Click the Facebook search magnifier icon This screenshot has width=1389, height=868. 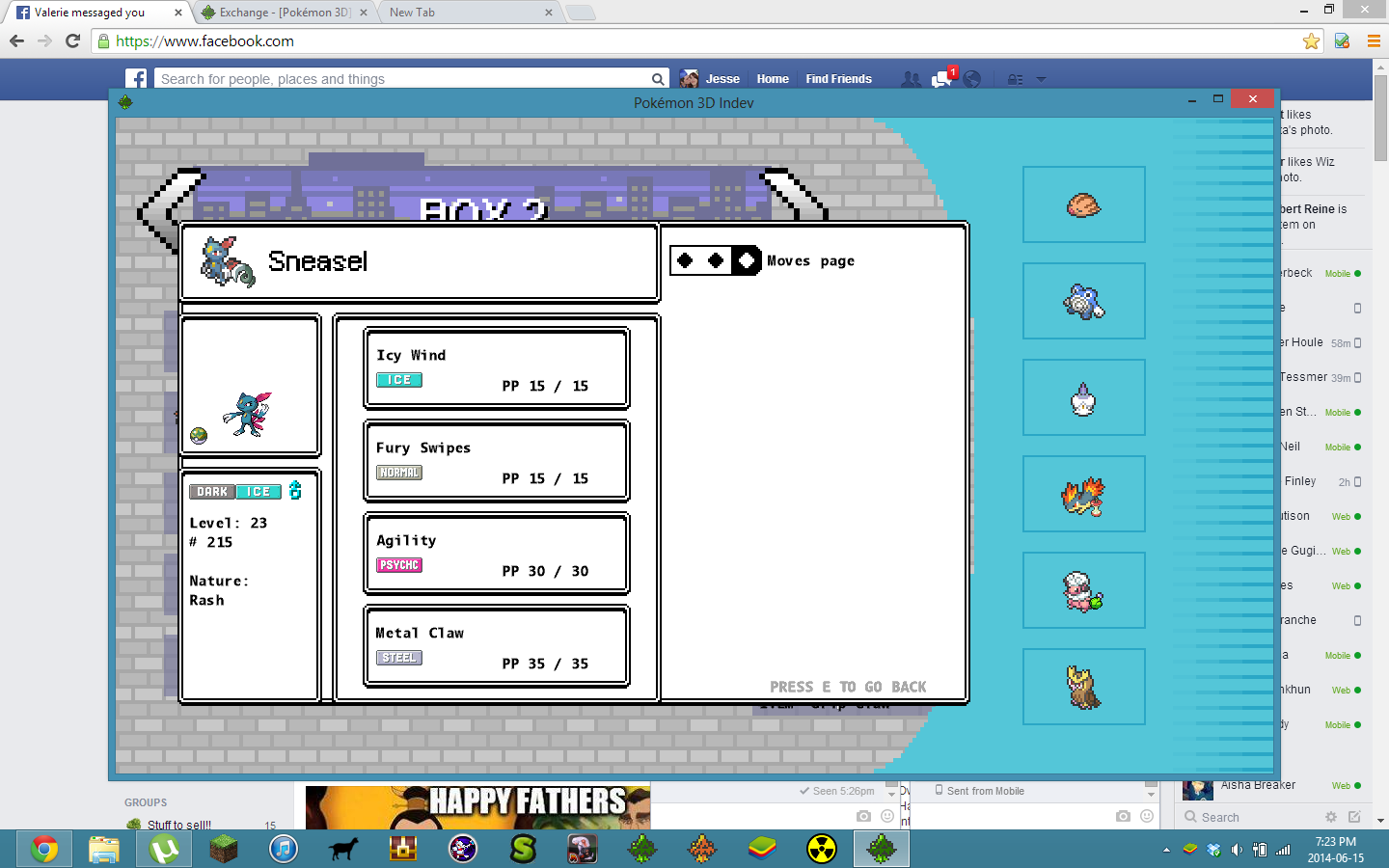coord(658,79)
